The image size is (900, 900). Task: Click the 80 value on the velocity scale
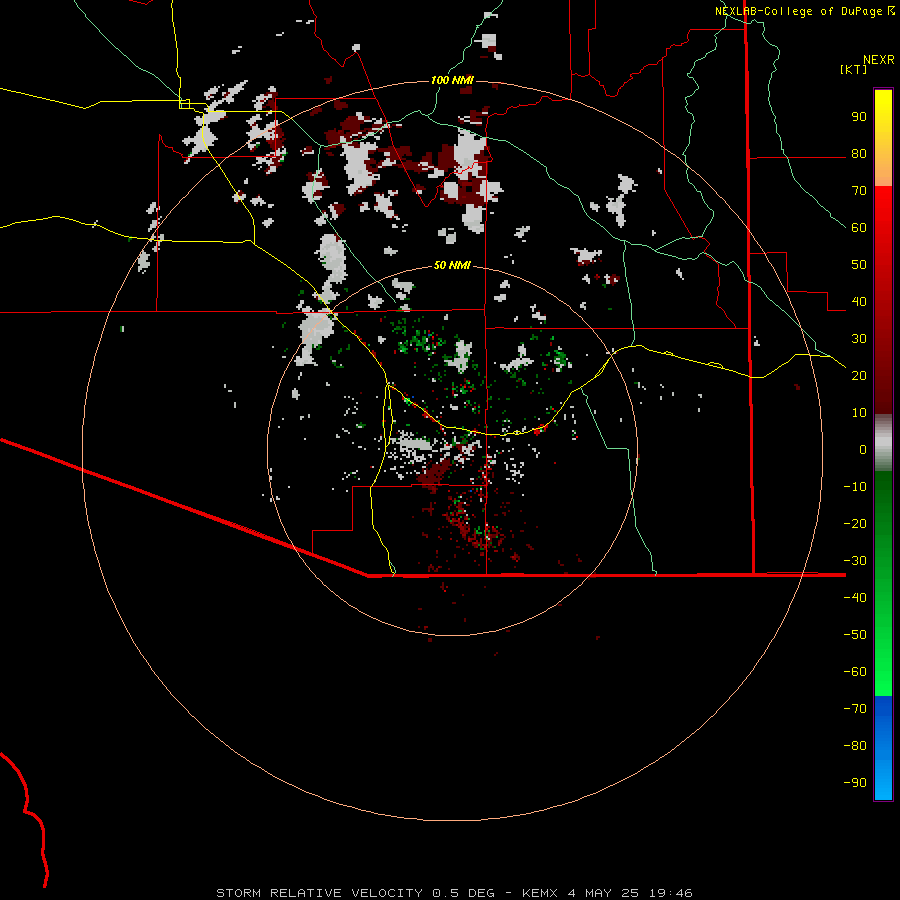click(x=859, y=154)
